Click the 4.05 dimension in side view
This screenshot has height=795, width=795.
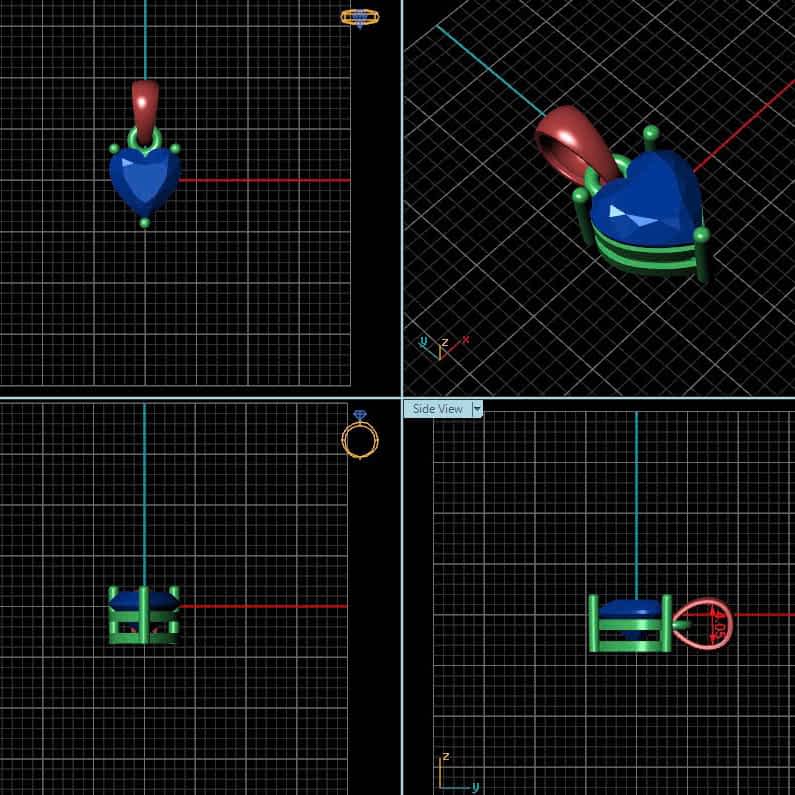click(717, 623)
